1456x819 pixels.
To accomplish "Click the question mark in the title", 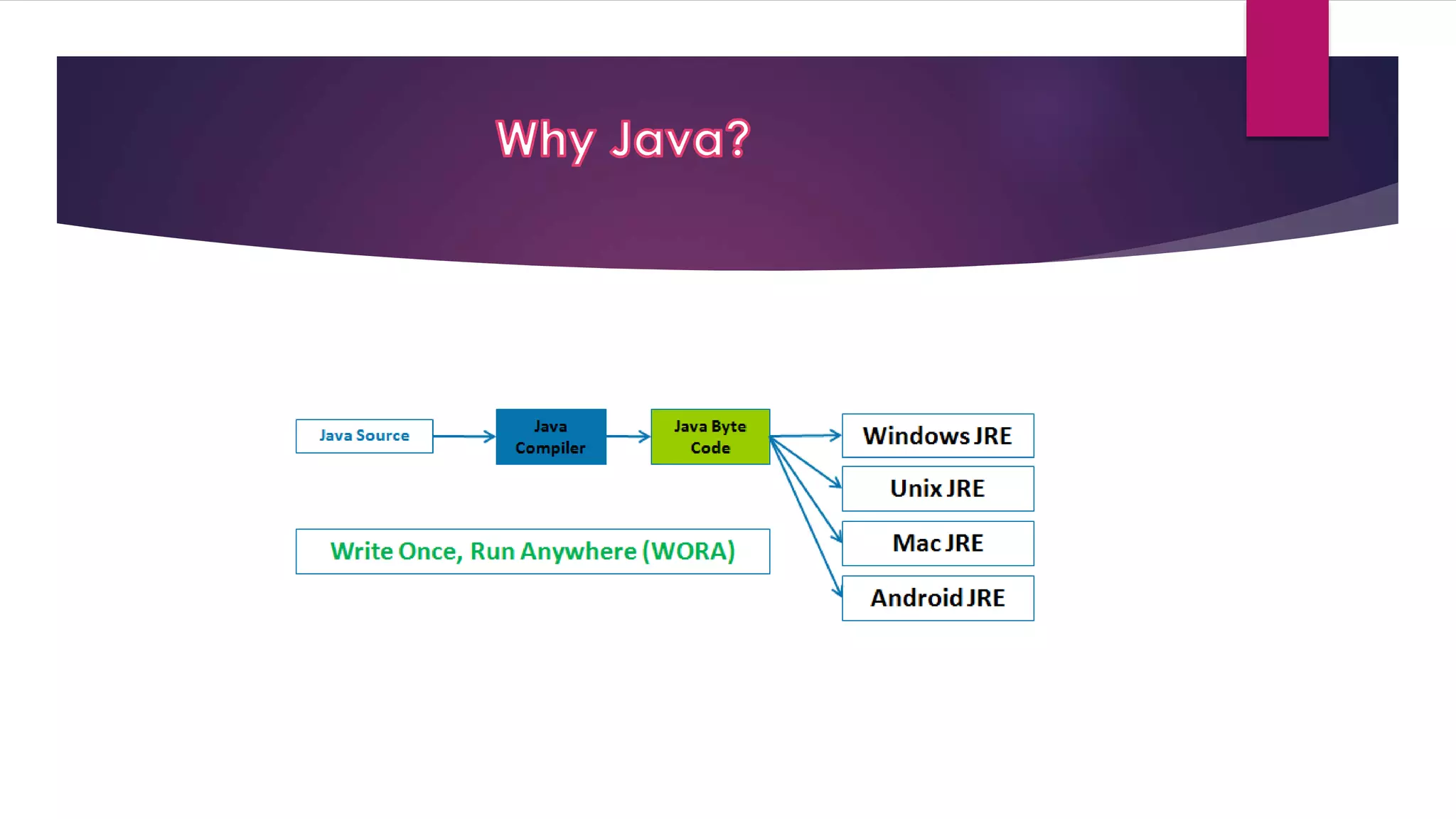I will tap(739, 137).
